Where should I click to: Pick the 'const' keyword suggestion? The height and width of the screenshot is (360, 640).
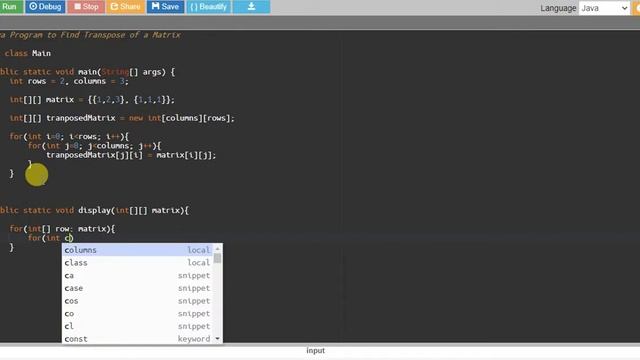click(x=137, y=339)
